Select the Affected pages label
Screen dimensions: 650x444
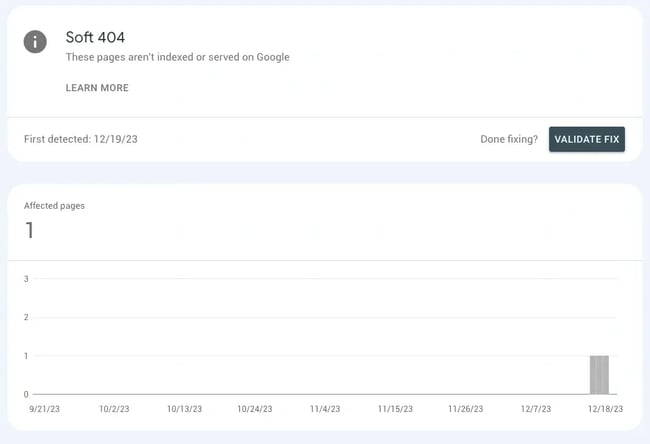[x=54, y=206]
